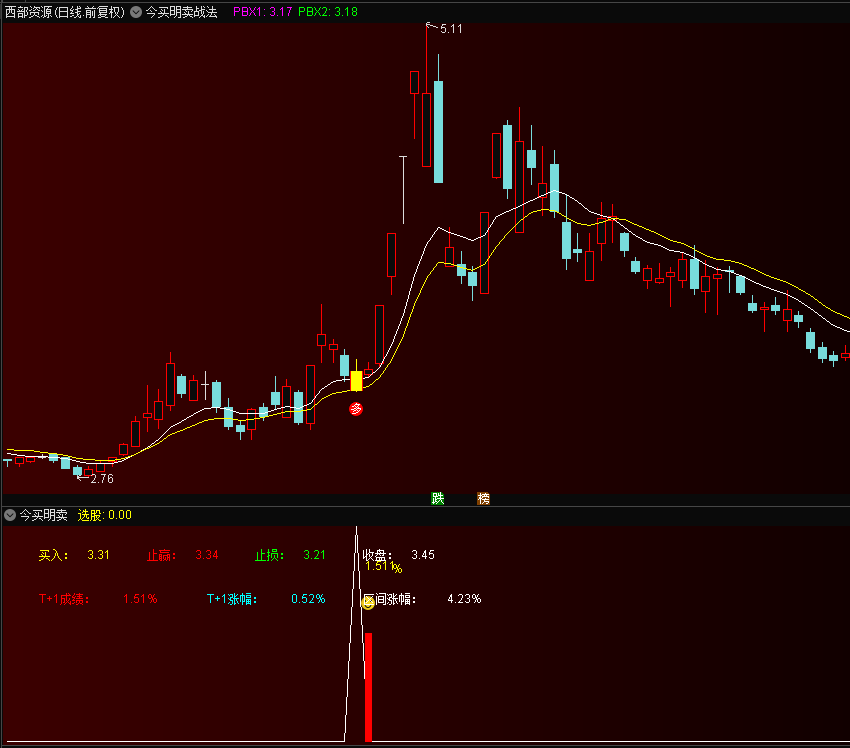Click the T+1涨幅 label
The image size is (850, 748).
[x=232, y=599]
